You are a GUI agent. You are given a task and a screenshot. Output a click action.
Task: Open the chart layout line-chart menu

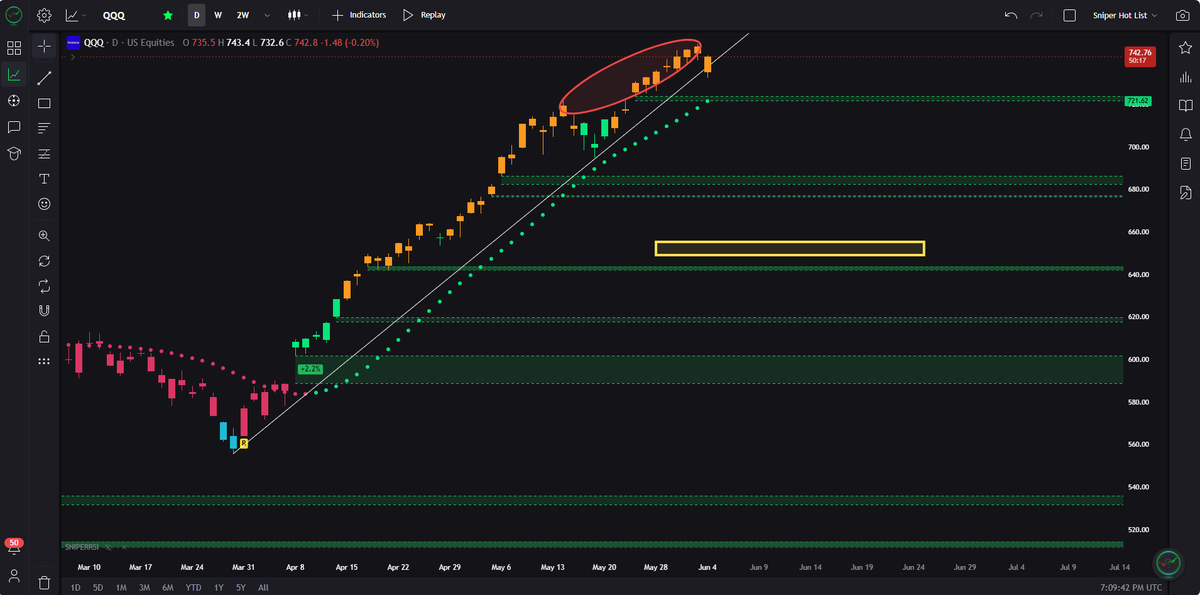coord(75,15)
